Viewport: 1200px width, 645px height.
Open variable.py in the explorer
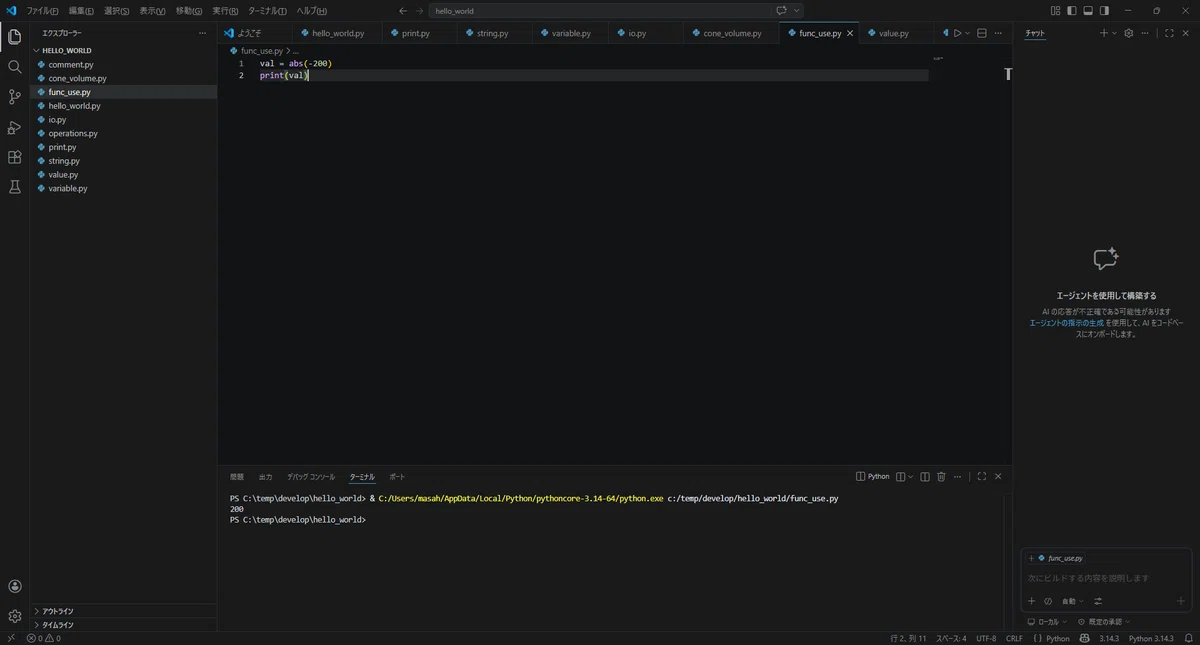(123, 188)
